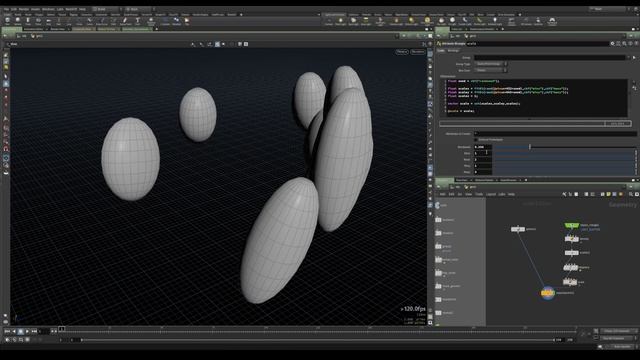Viewport: 640px width, 360px height.
Task: Open the No cam camera menu
Action: coord(418,52)
